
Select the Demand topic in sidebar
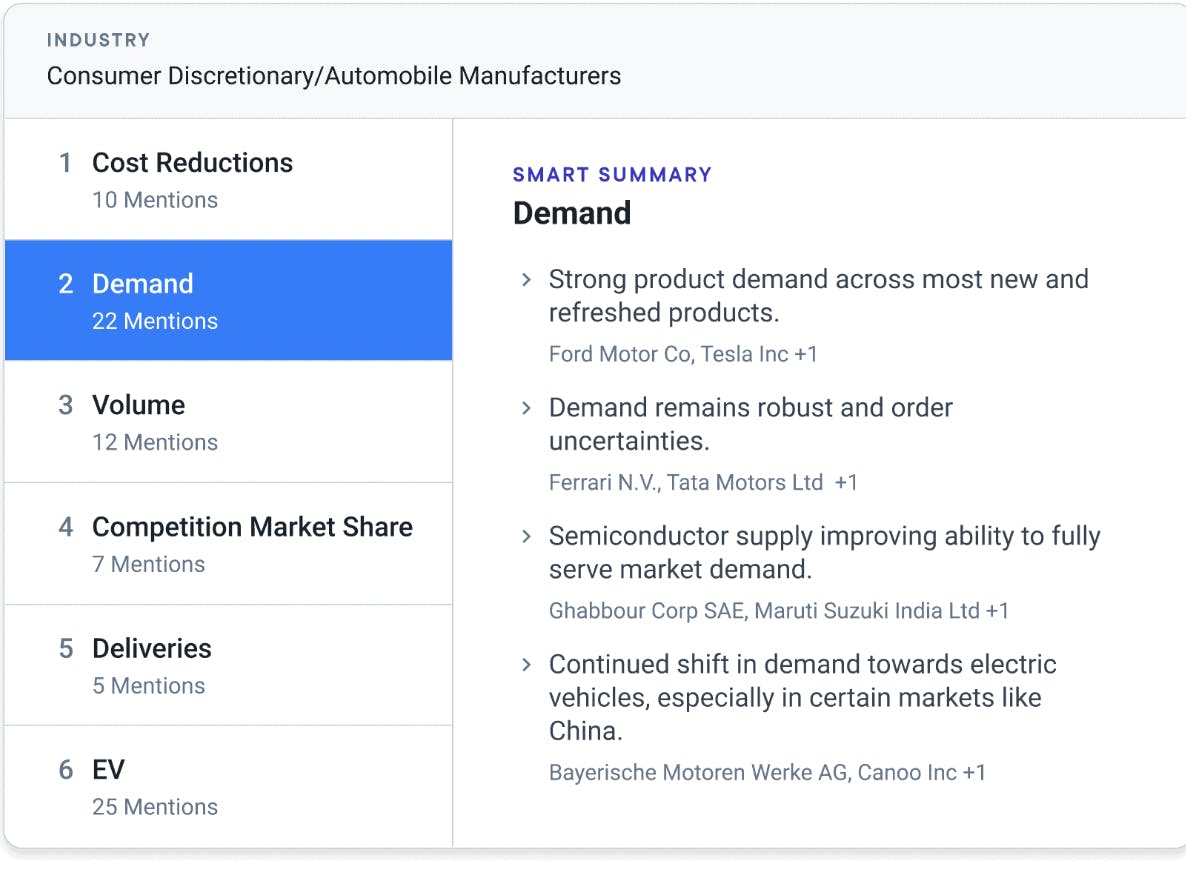(228, 300)
